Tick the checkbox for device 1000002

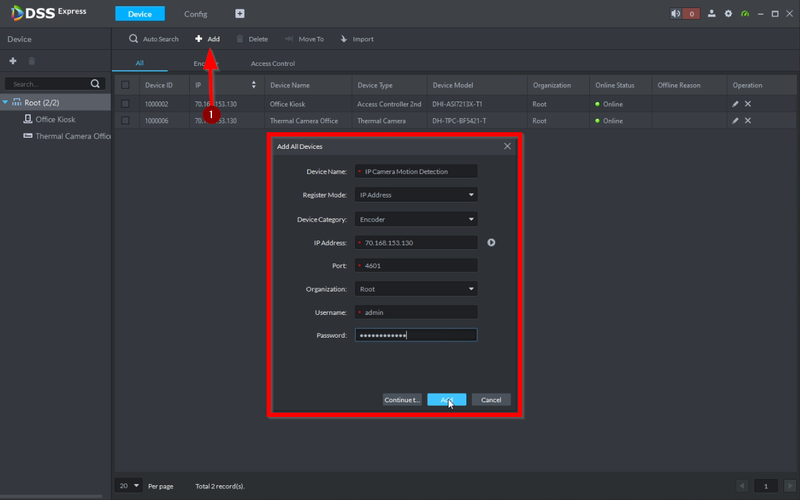point(125,104)
